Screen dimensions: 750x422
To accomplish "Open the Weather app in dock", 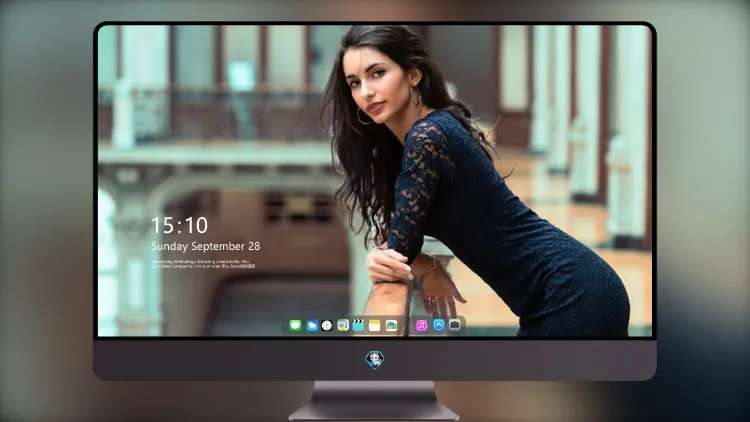I will 311,325.
